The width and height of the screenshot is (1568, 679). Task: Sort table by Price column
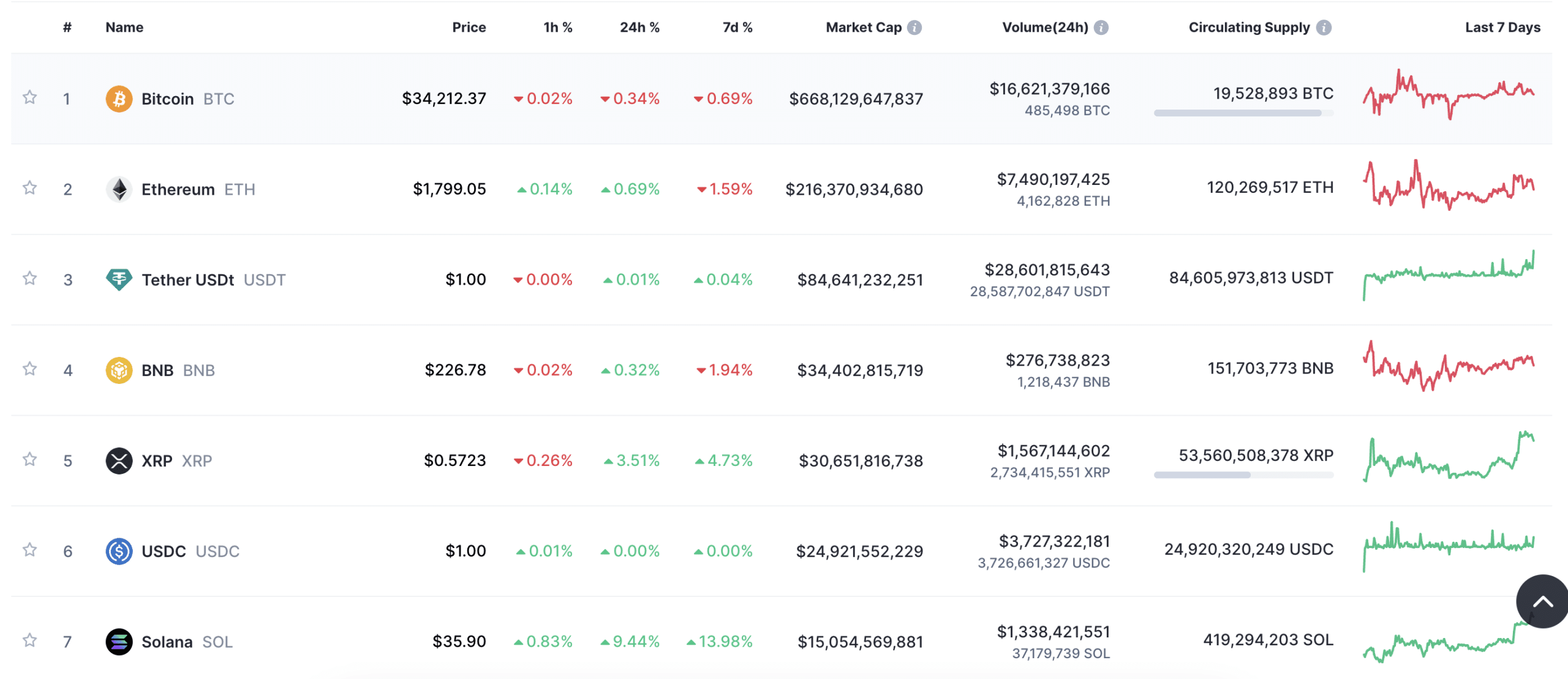pos(469,28)
